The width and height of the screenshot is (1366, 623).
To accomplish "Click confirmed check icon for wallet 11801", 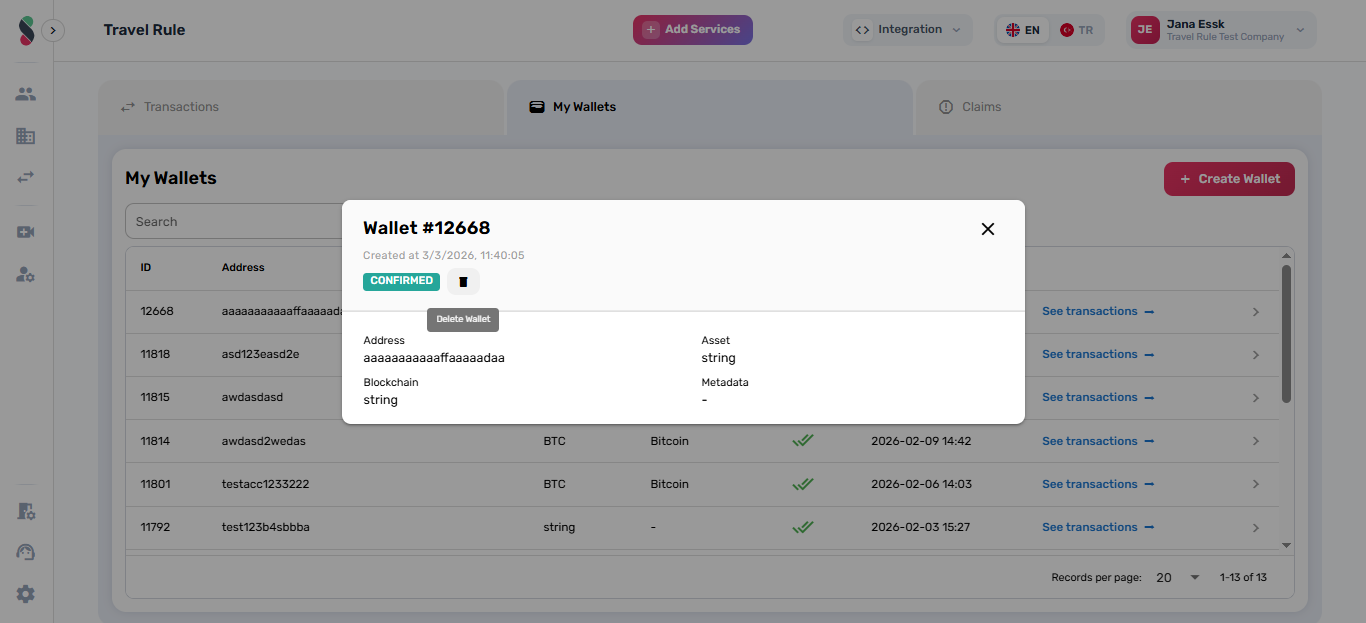I will (802, 484).
